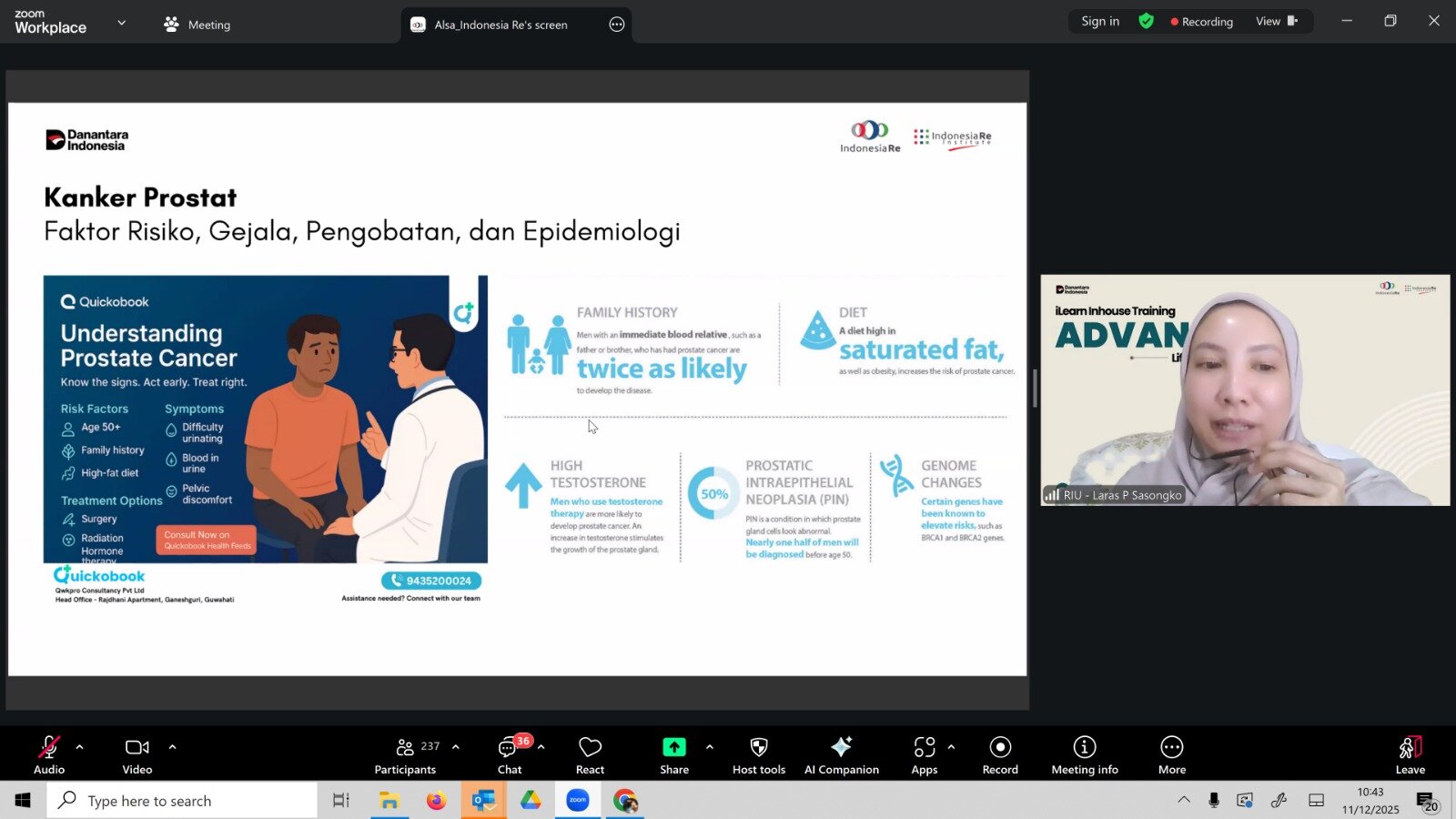Expand audio options arrow beside Audio
1456x819 pixels.
point(80,747)
